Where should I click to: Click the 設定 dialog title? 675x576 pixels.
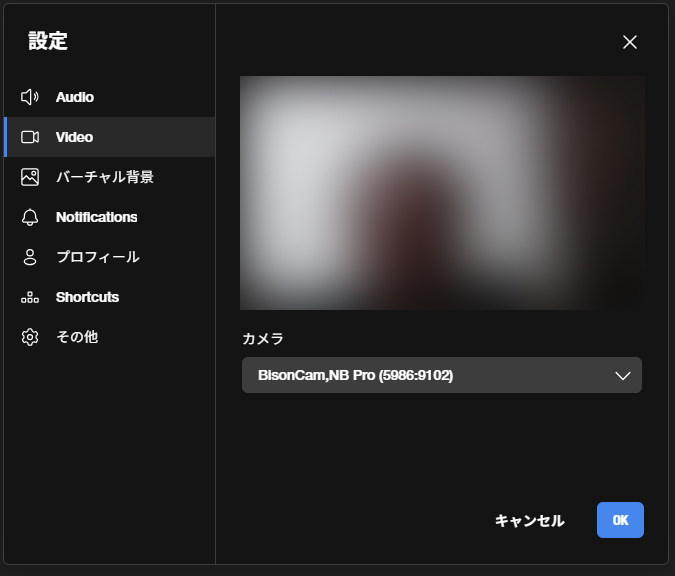[x=48, y=41]
